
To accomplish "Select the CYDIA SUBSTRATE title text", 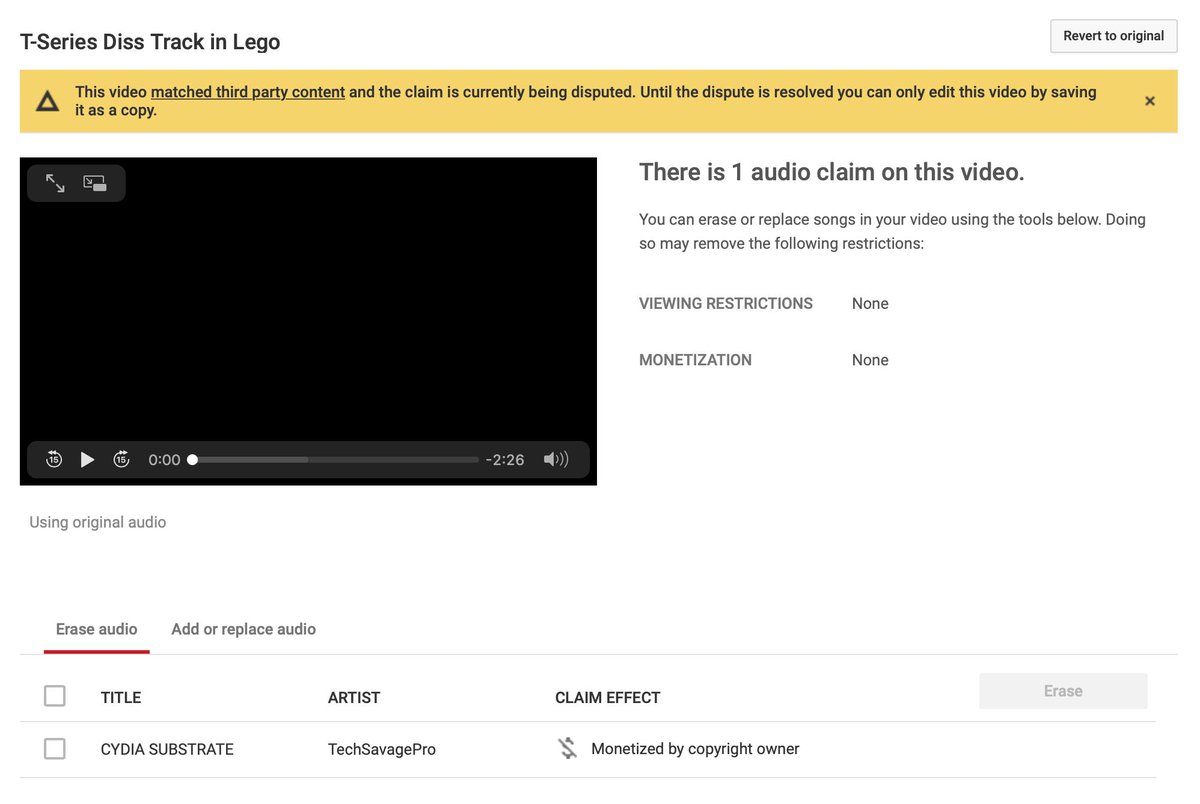I will coord(167,749).
